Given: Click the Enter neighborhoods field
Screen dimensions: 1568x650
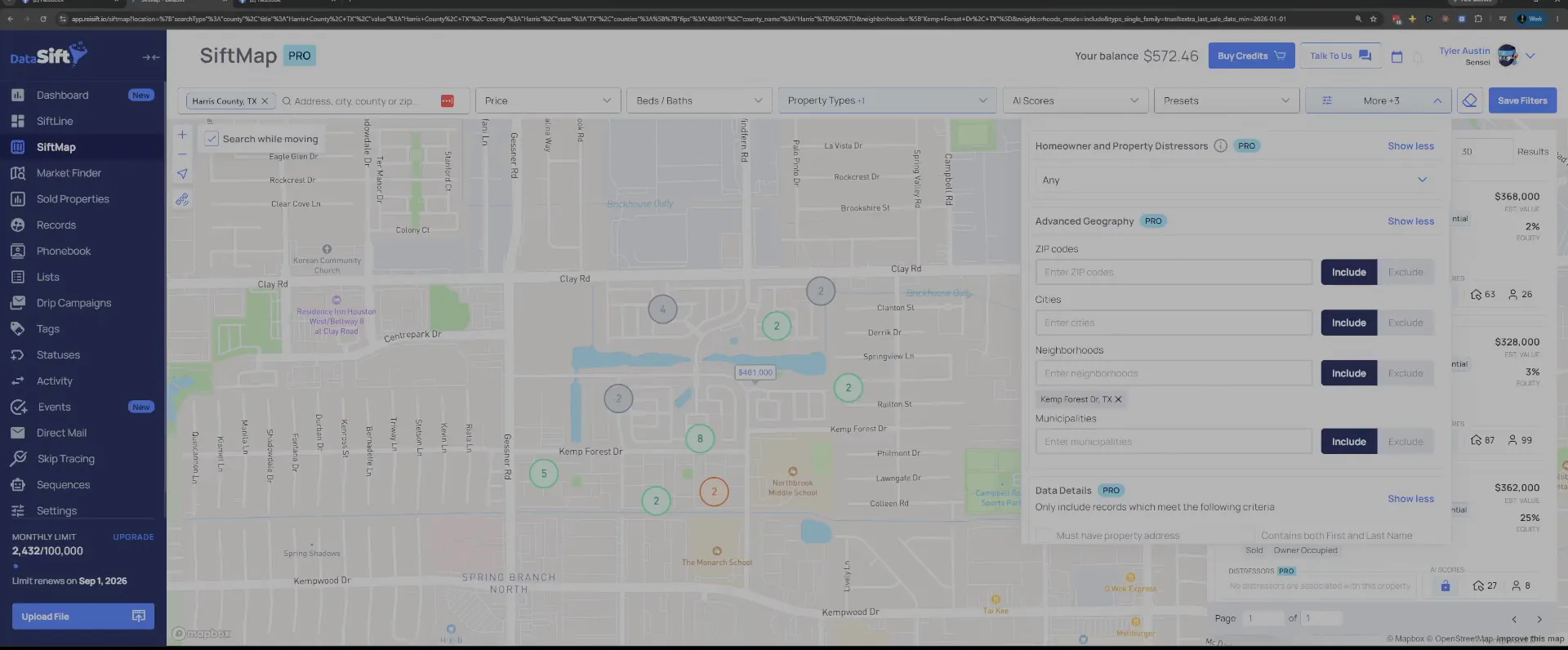Looking at the screenshot, I should pyautogui.click(x=1174, y=373).
